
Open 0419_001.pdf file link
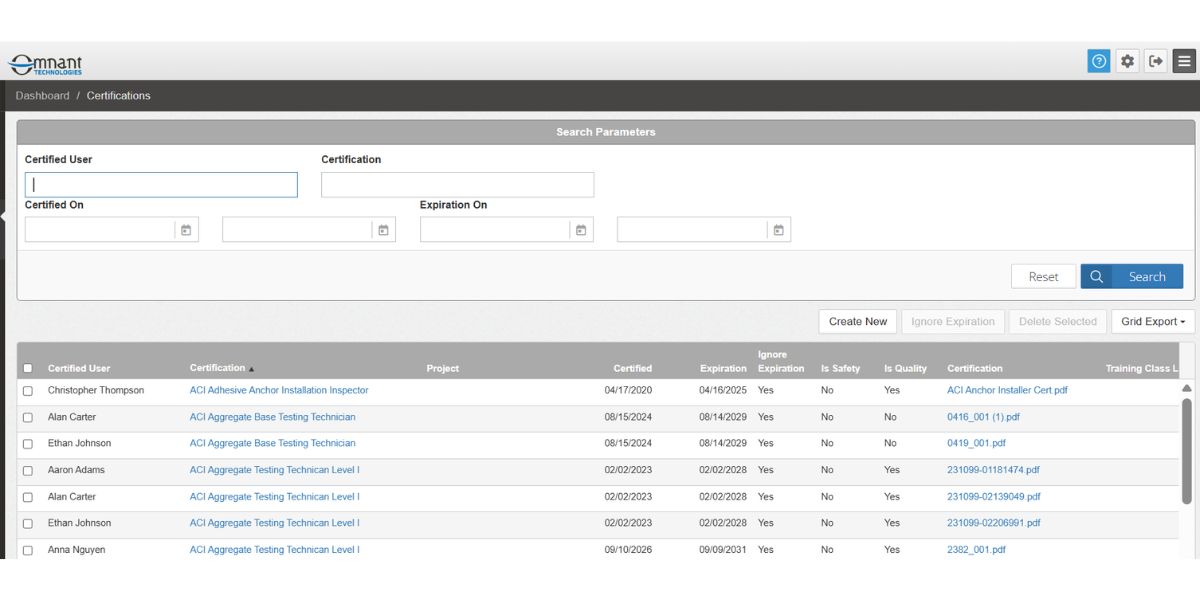click(976, 443)
